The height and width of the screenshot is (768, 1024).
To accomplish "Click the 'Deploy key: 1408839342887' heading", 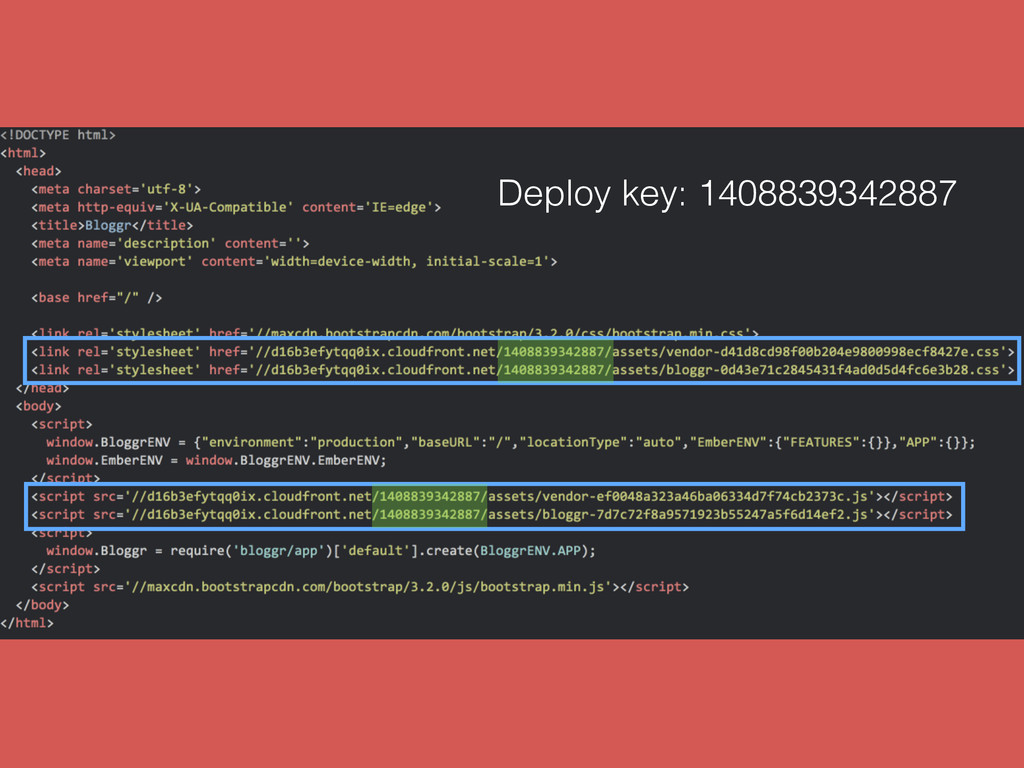I will (x=727, y=194).
